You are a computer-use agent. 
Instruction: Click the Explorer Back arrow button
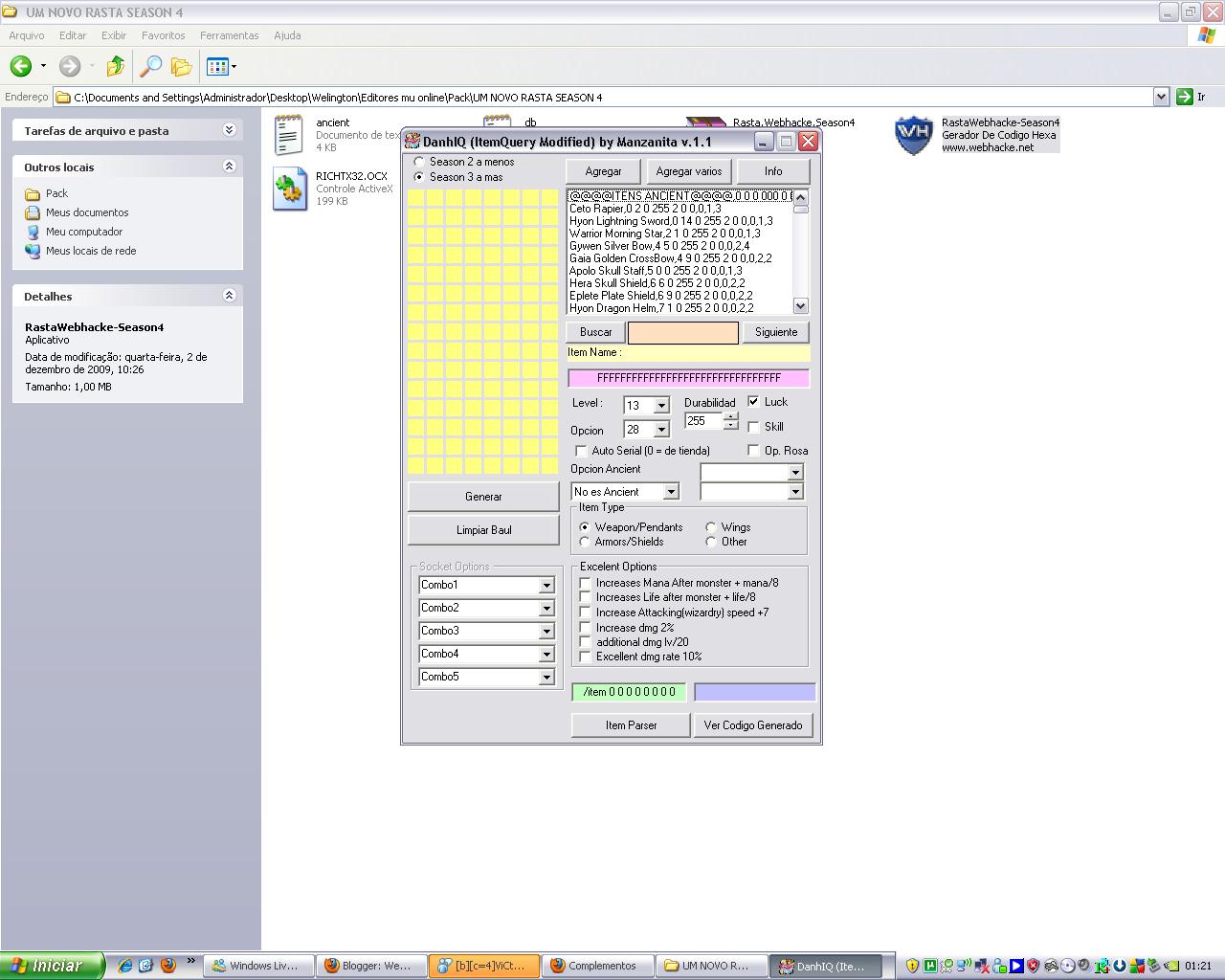(x=21, y=66)
